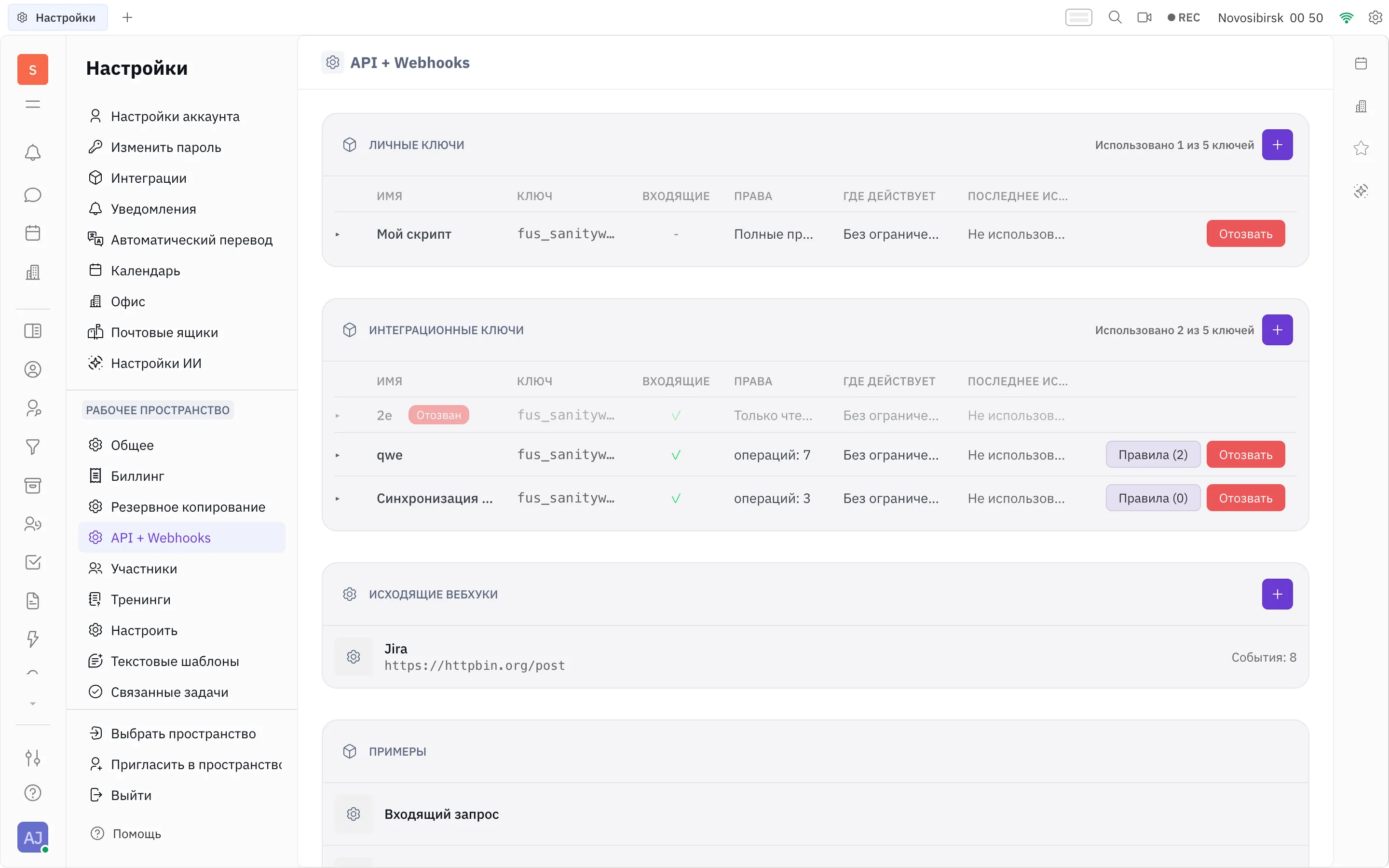
Task: Open the Входящий запрос example
Action: [815, 814]
